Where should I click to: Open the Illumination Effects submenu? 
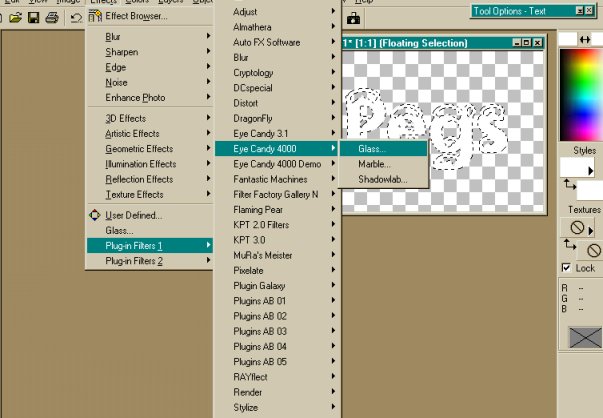[150, 164]
